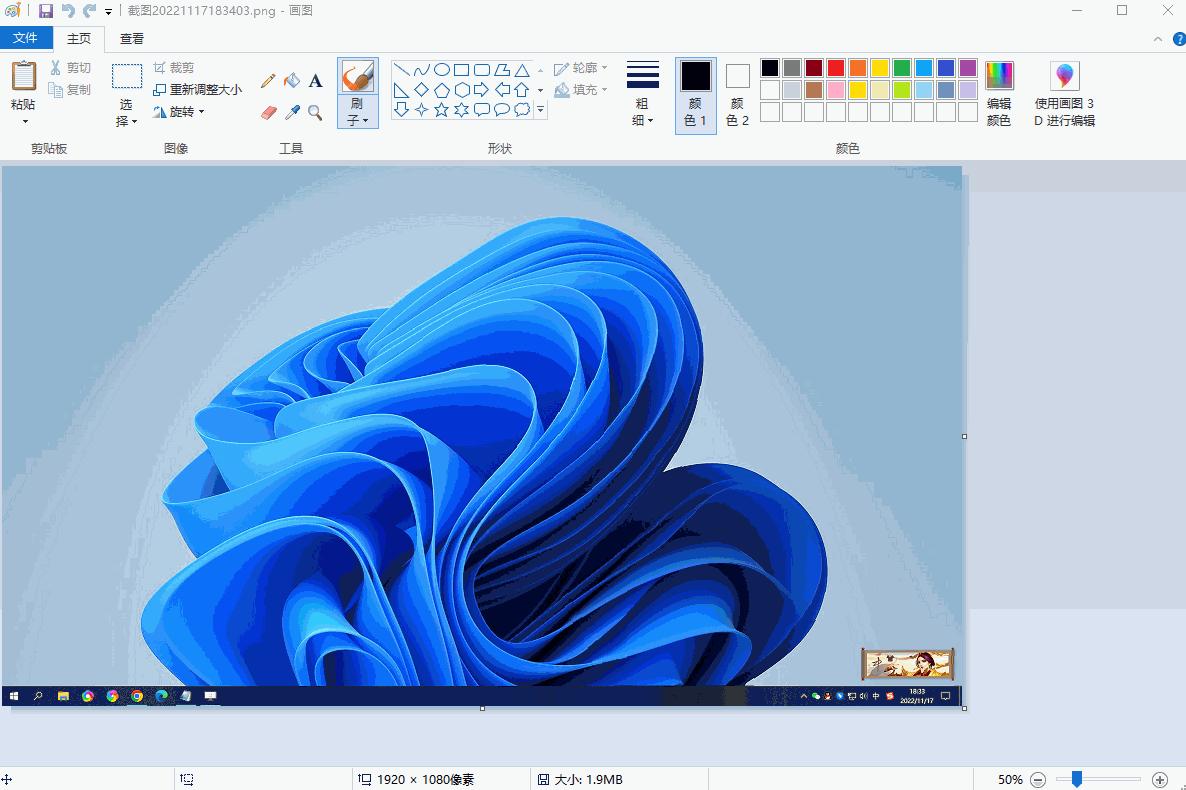Select the Pencil tool
The height and width of the screenshot is (790, 1186).
[x=267, y=80]
